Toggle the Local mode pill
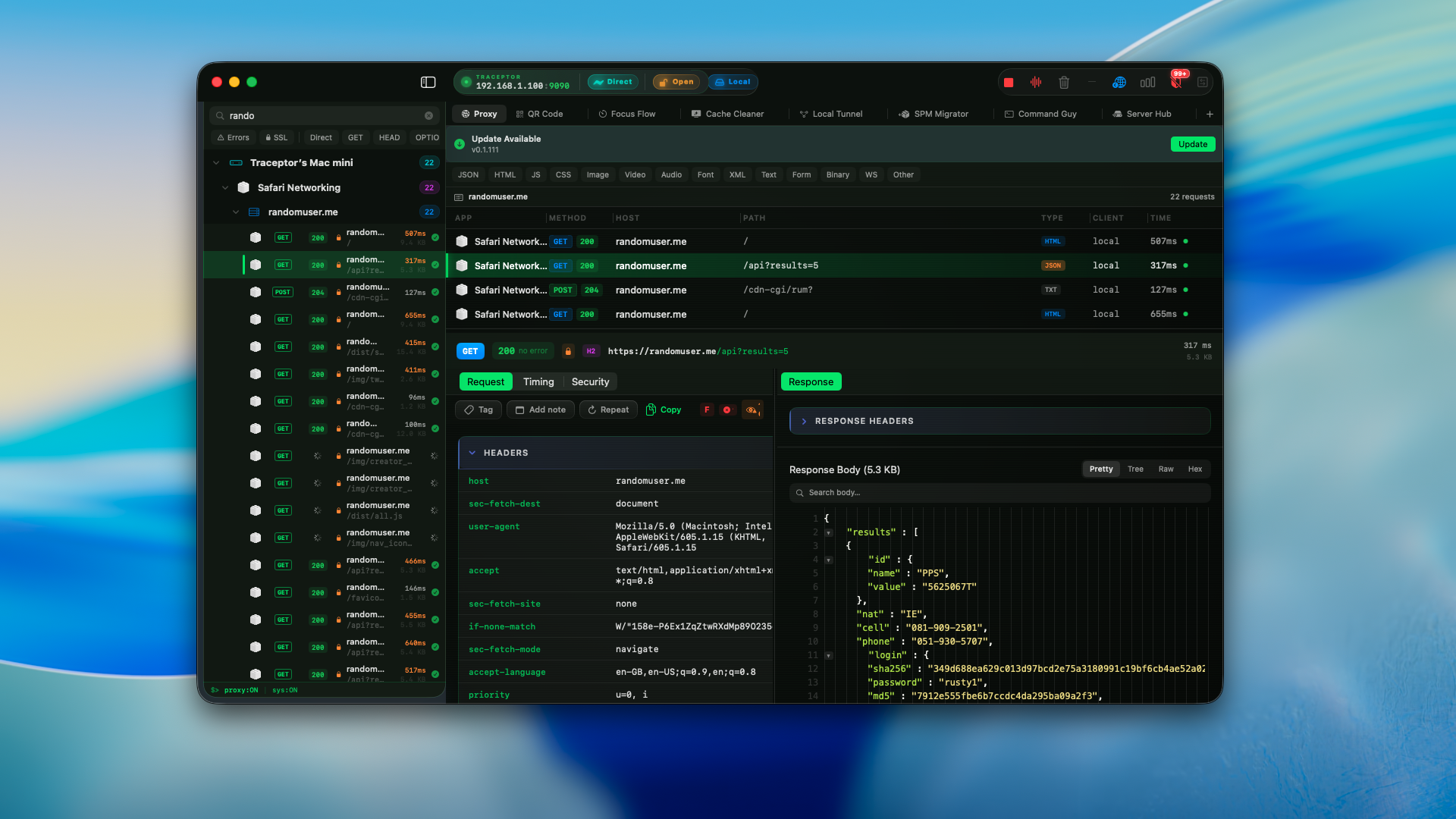This screenshot has height=819, width=1456. [x=733, y=82]
